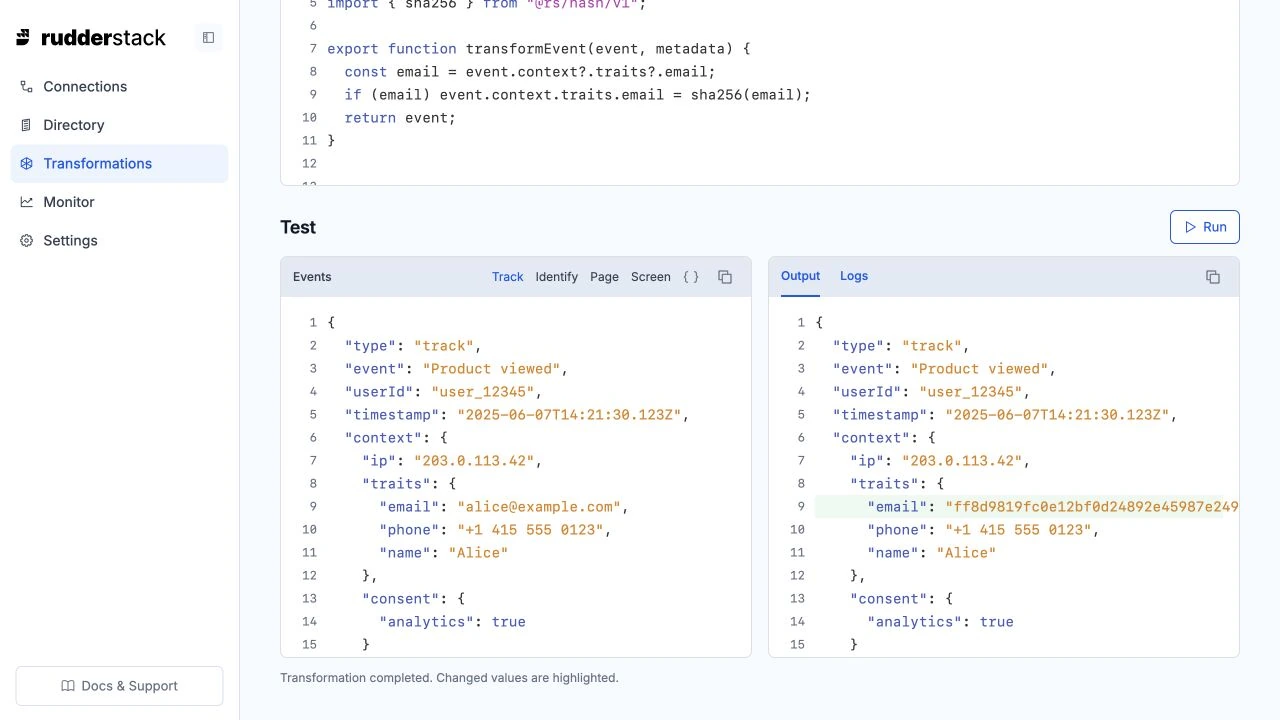Open the Settings page
Screen dimensions: 1280x720
coord(120,241)
